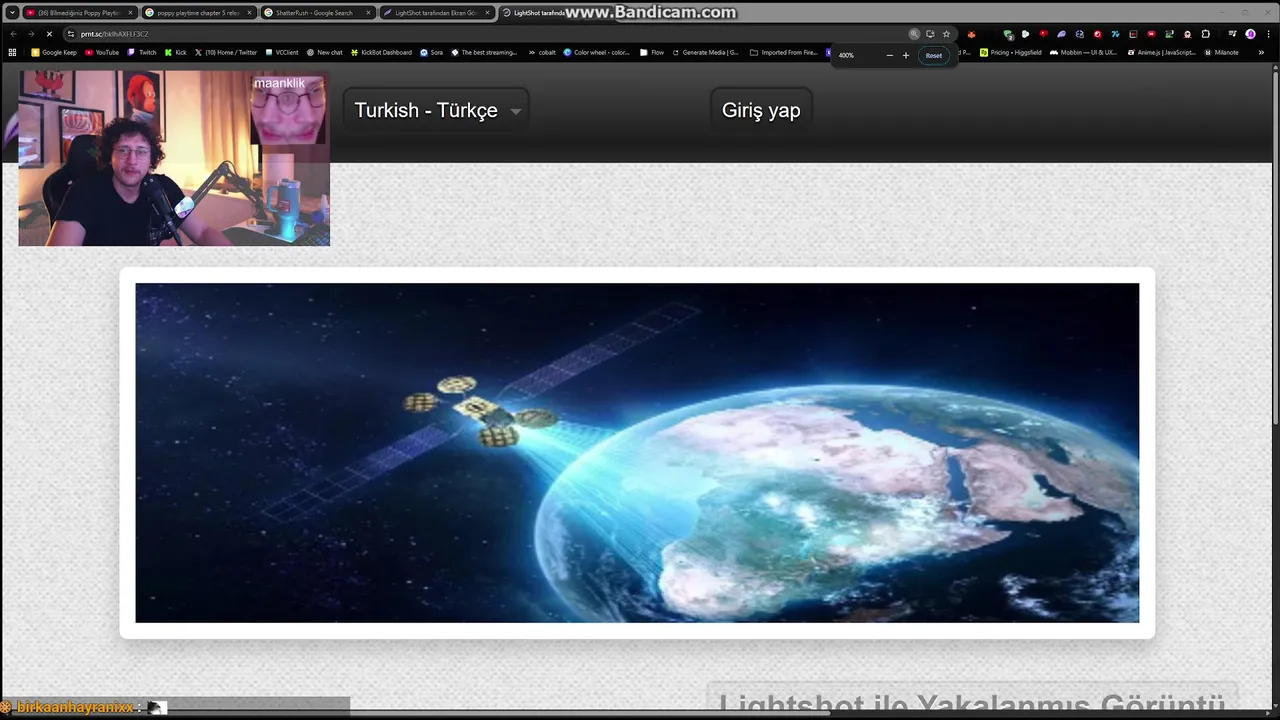Screen dimensions: 1280x720
Task: Open the YouTube bookmark
Action: click(102, 52)
